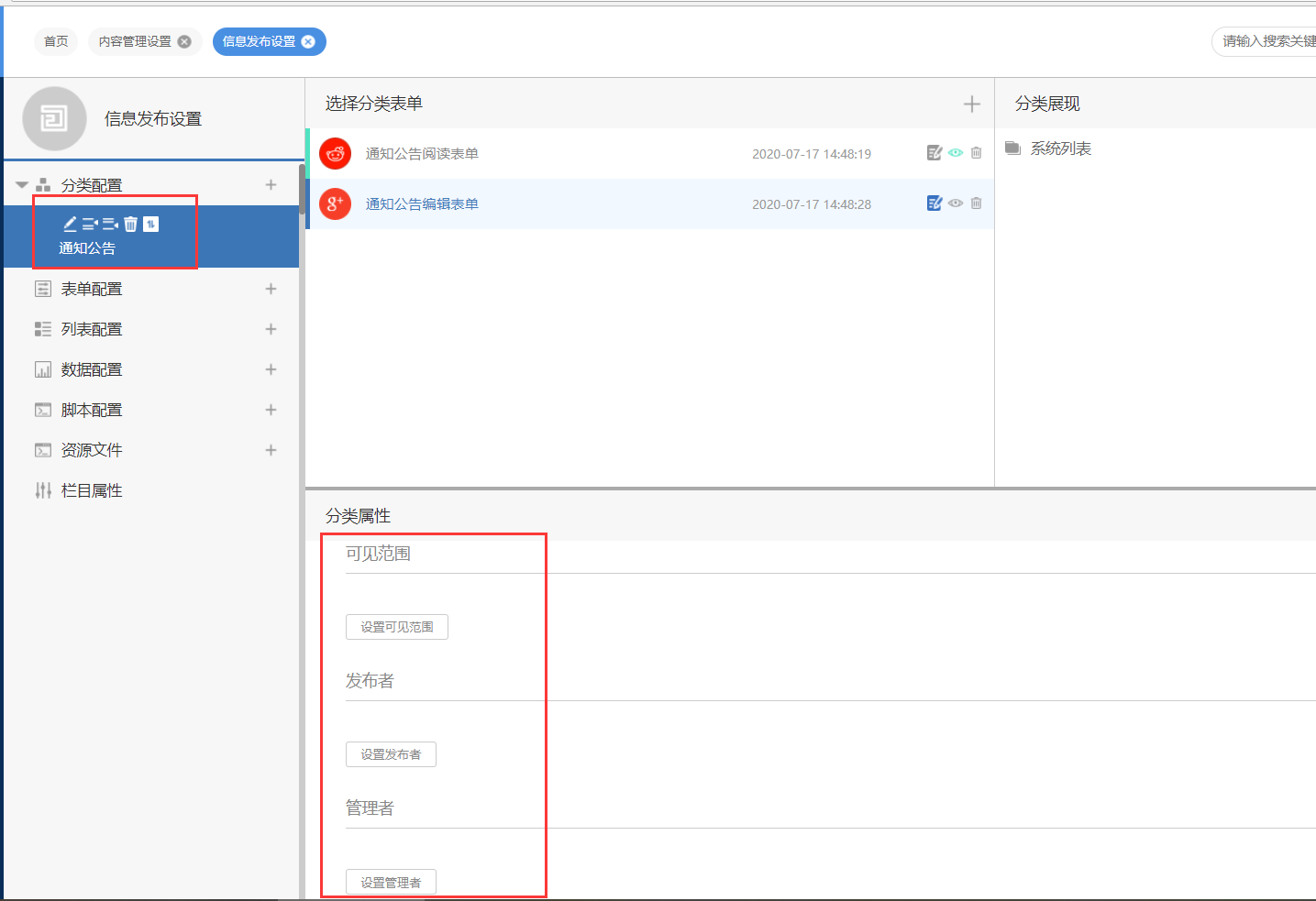Click the 设置发布者 button
Image resolution: width=1316 pixels, height=901 pixels.
tap(391, 754)
